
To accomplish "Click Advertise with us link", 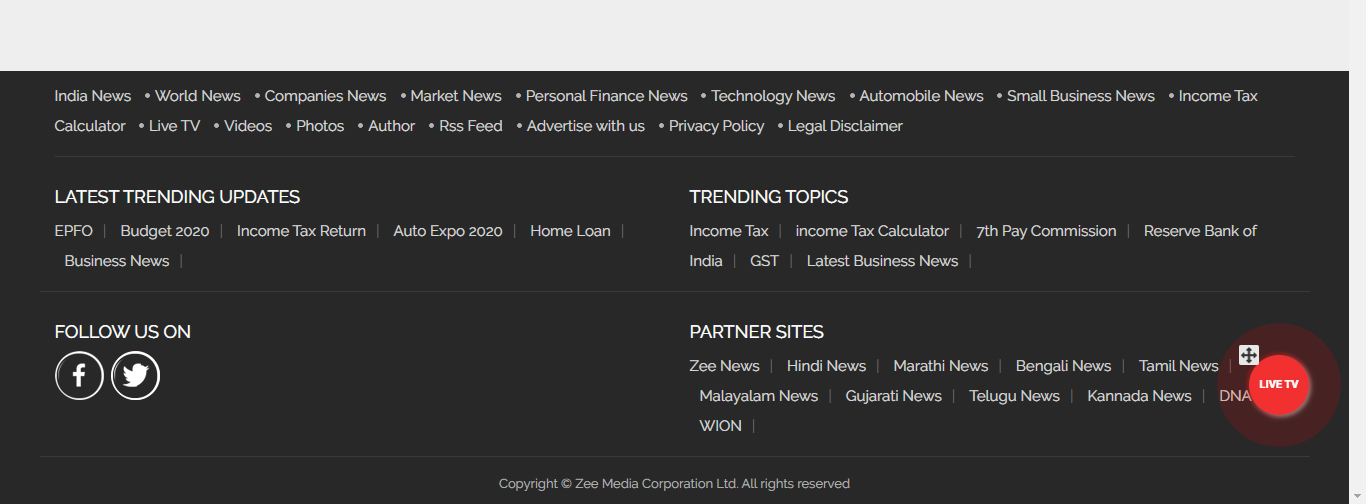I will point(586,126).
